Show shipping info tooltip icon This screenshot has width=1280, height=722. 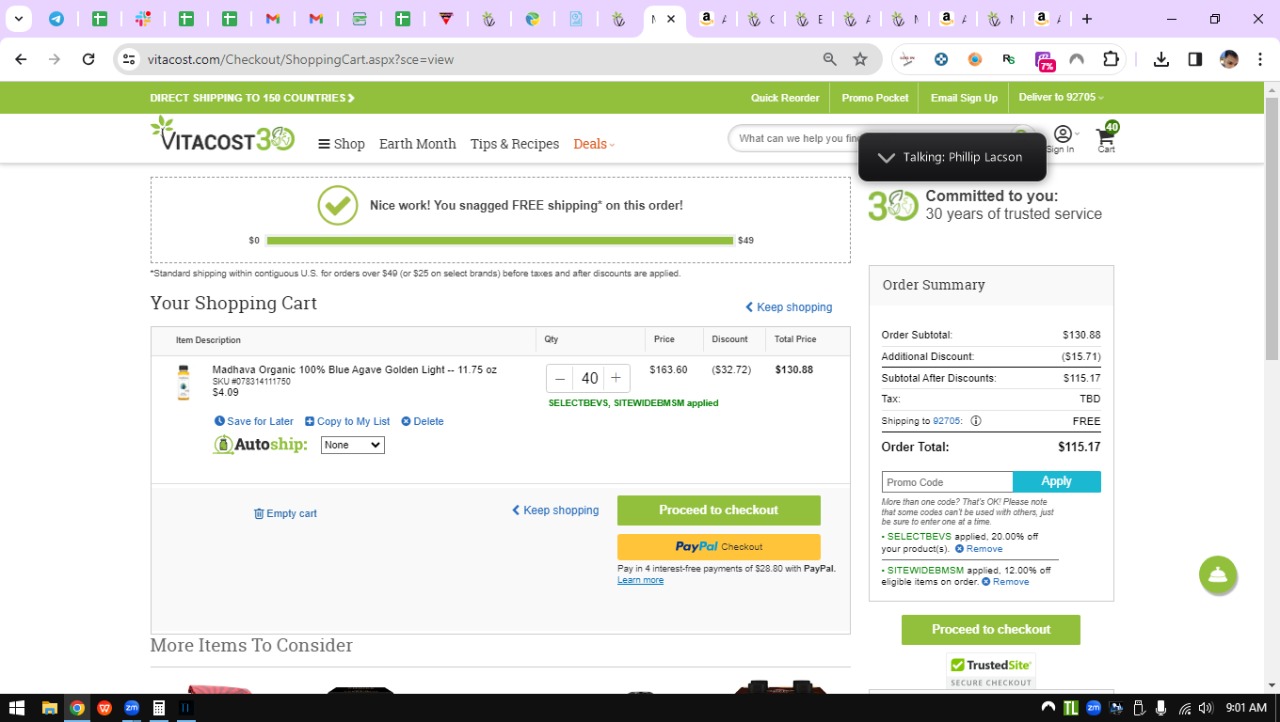(976, 421)
